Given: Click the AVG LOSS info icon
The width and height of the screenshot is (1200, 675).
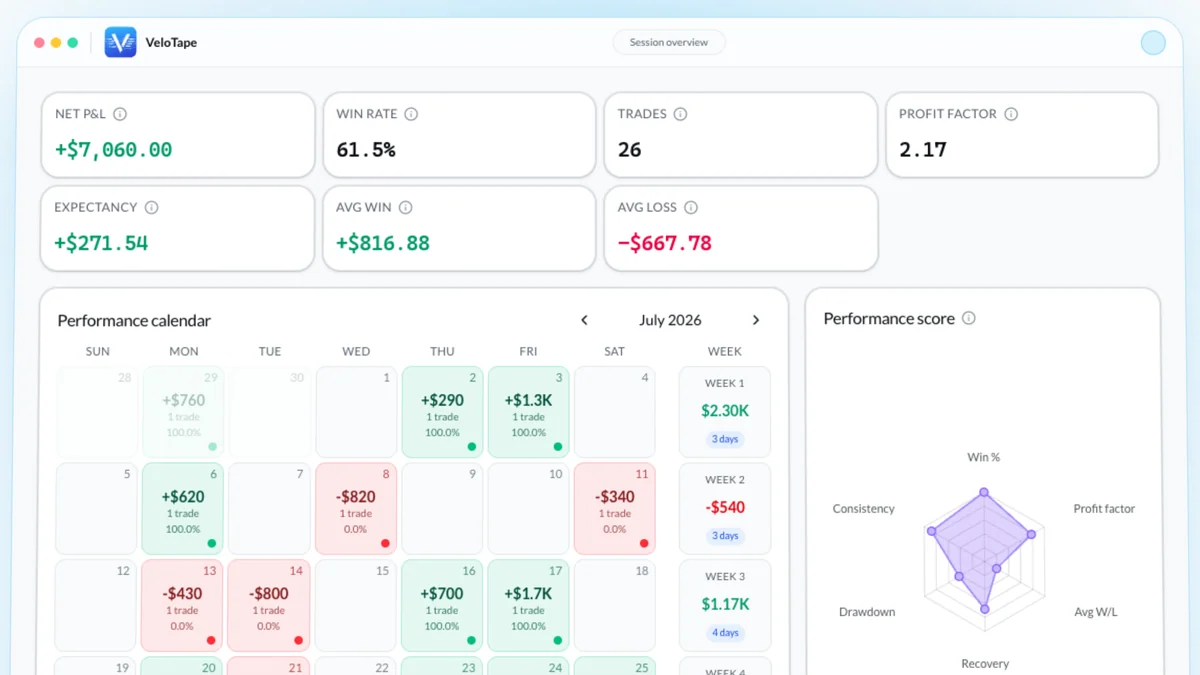Looking at the screenshot, I should (x=691, y=208).
